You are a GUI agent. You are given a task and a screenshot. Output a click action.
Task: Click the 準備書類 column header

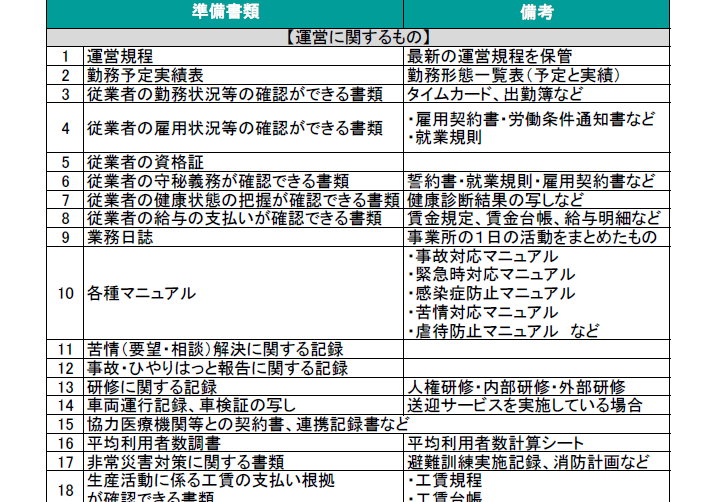(224, 13)
